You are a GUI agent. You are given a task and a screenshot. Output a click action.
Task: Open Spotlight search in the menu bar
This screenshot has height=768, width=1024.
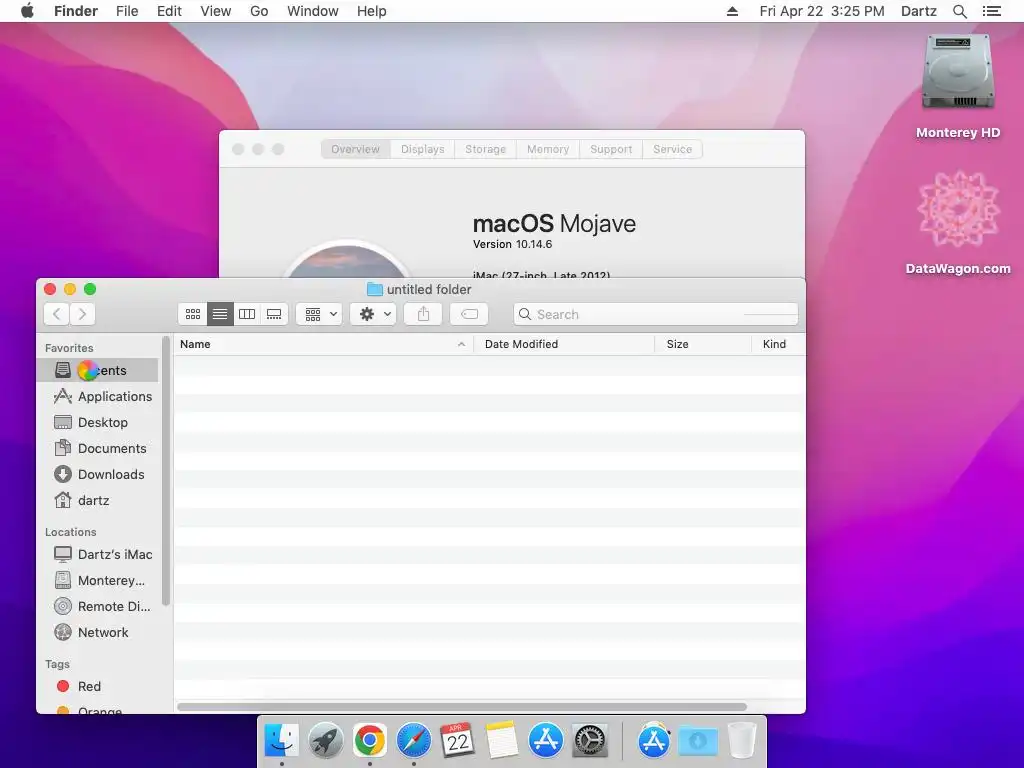[x=959, y=11]
